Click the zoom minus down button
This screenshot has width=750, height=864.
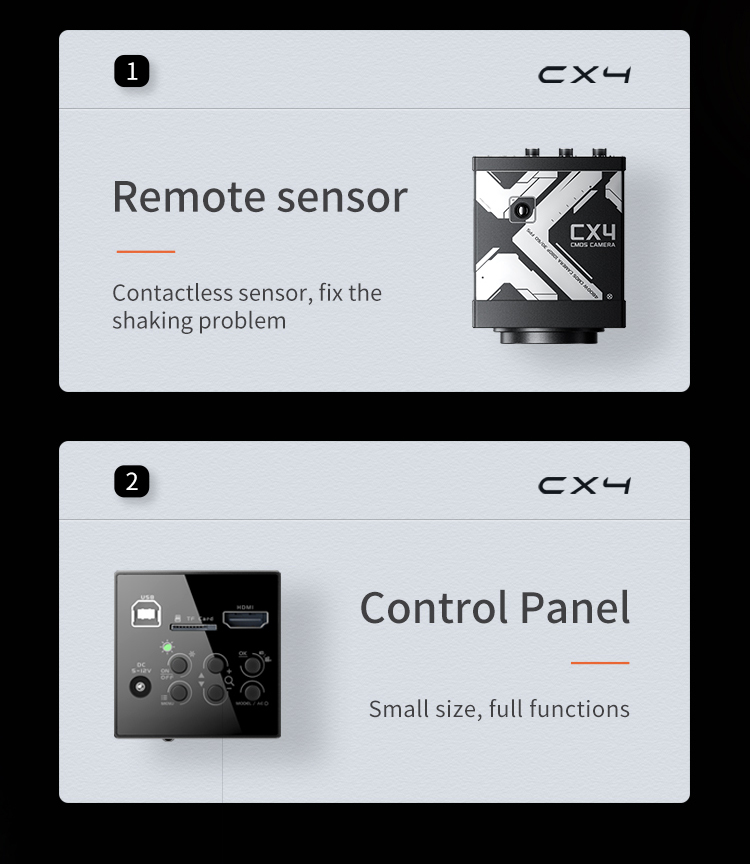[x=215, y=693]
